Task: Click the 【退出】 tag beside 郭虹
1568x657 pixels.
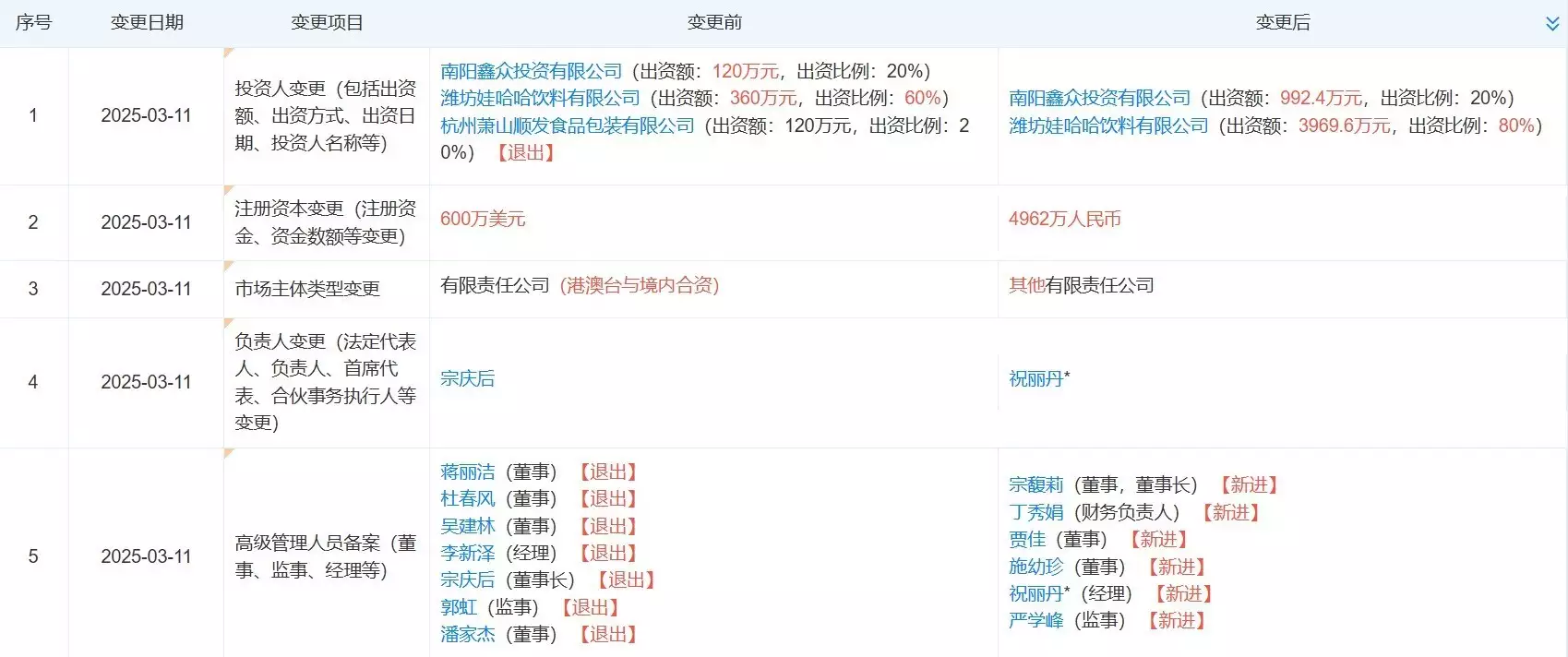Action: pos(591,607)
